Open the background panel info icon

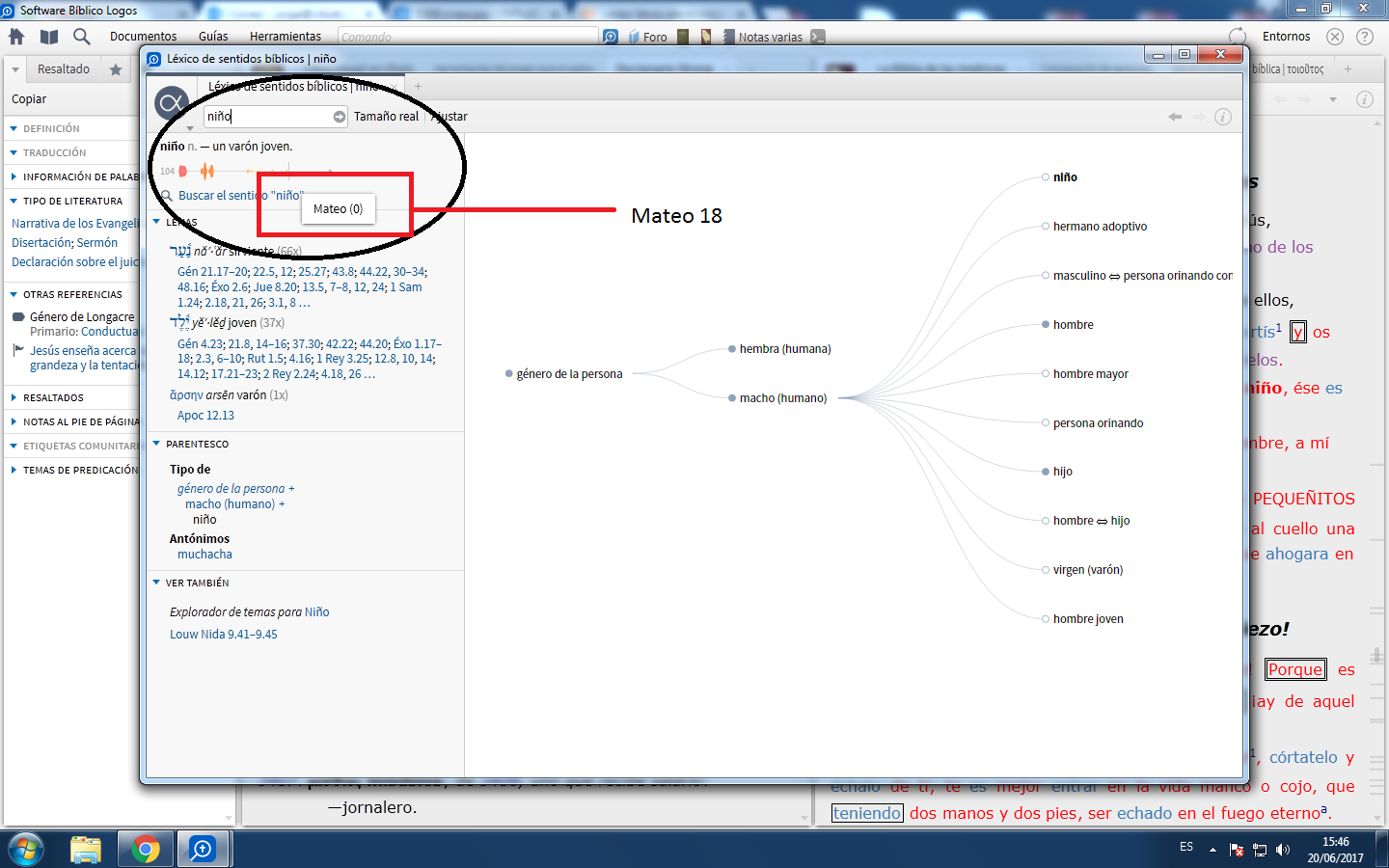(1365, 99)
